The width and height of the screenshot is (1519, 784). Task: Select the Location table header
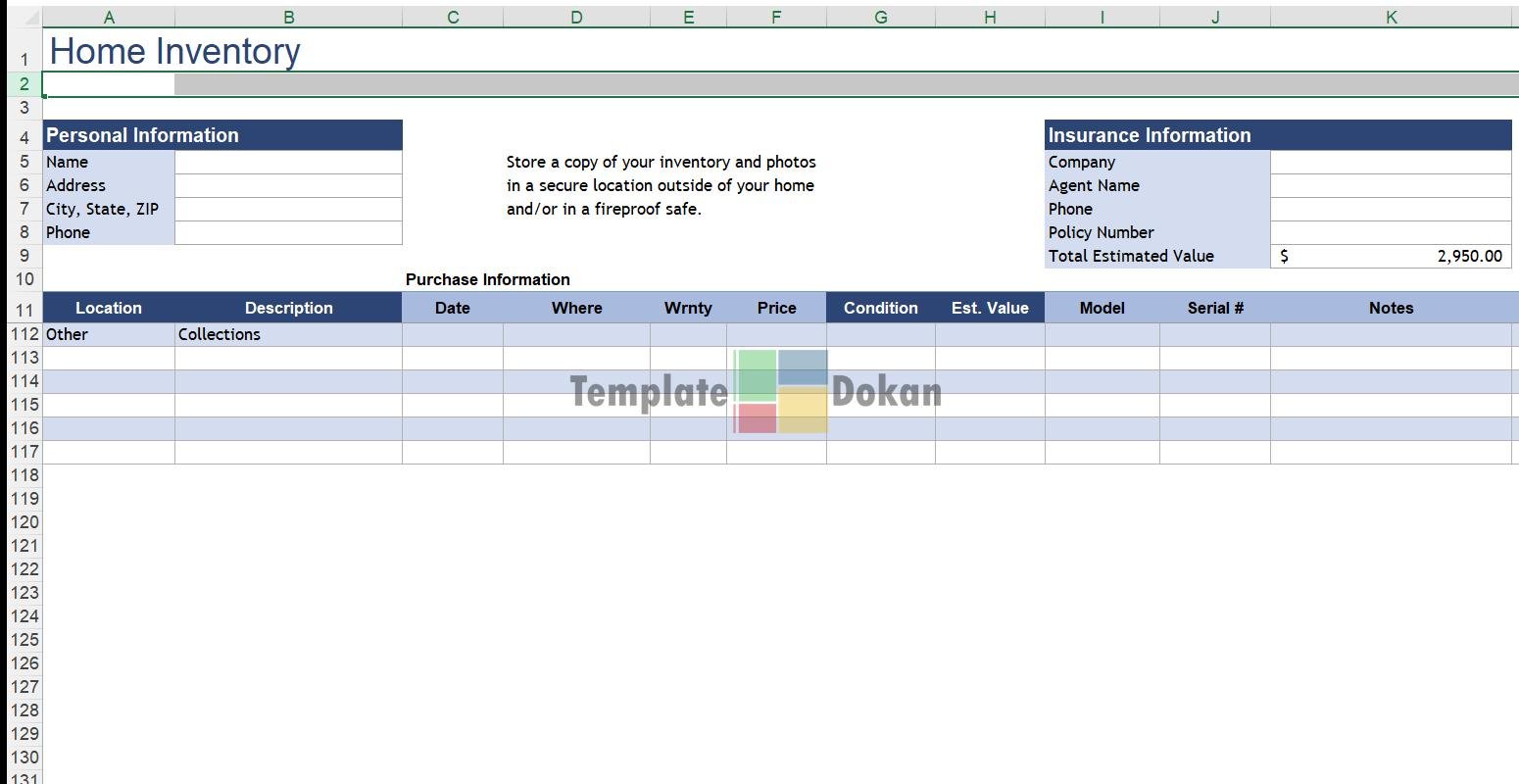coord(109,308)
